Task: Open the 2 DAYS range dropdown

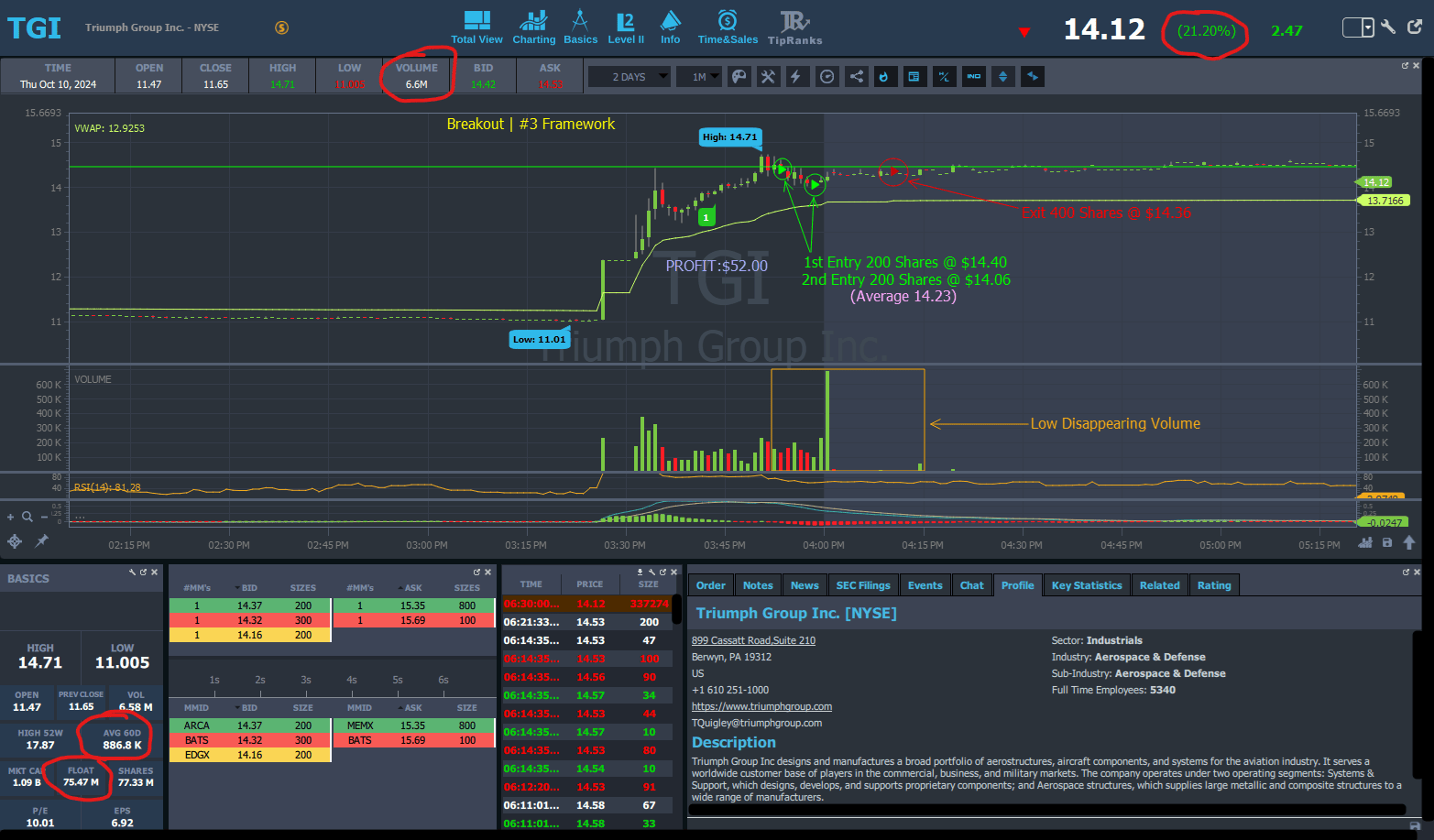Action: [629, 77]
